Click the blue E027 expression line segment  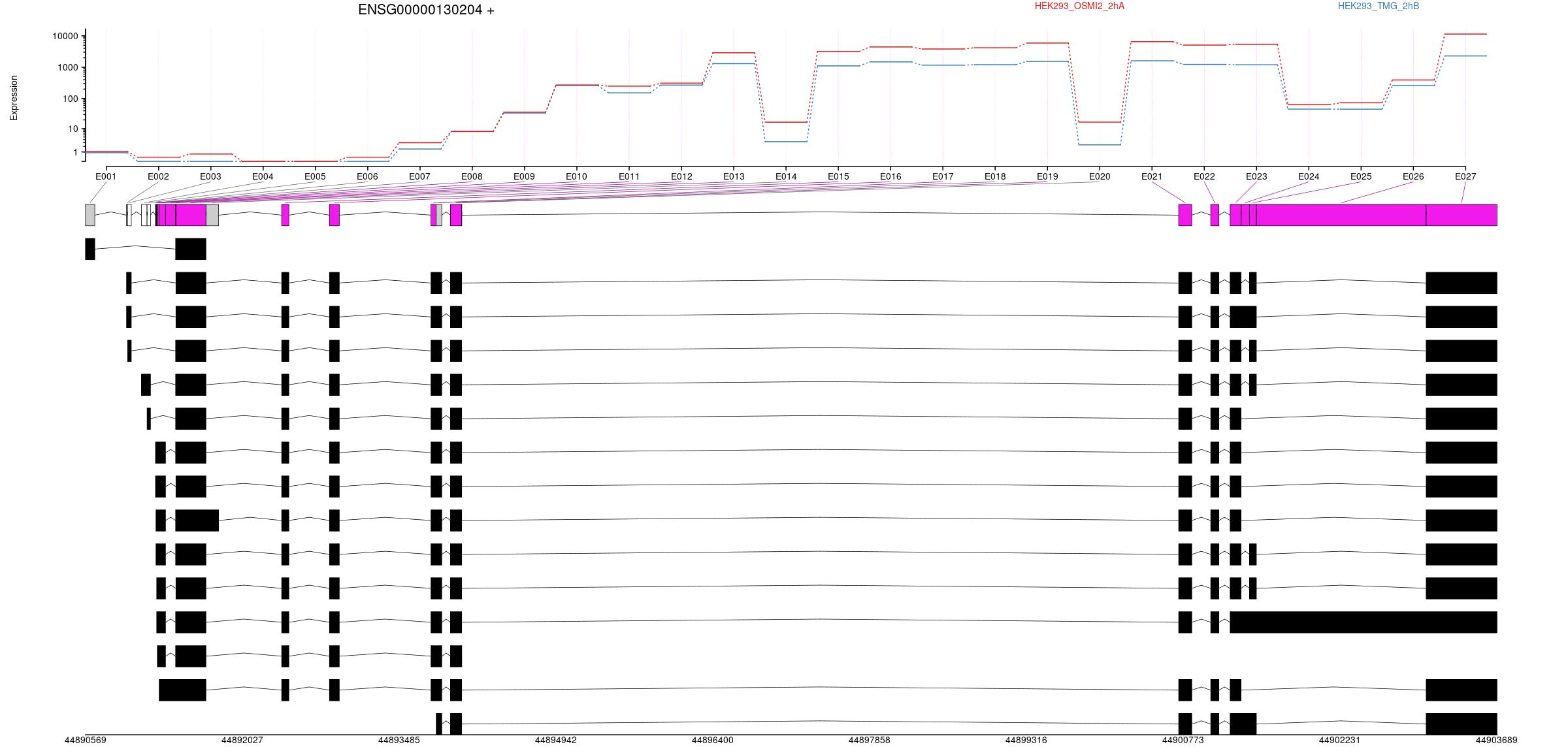[1465, 56]
